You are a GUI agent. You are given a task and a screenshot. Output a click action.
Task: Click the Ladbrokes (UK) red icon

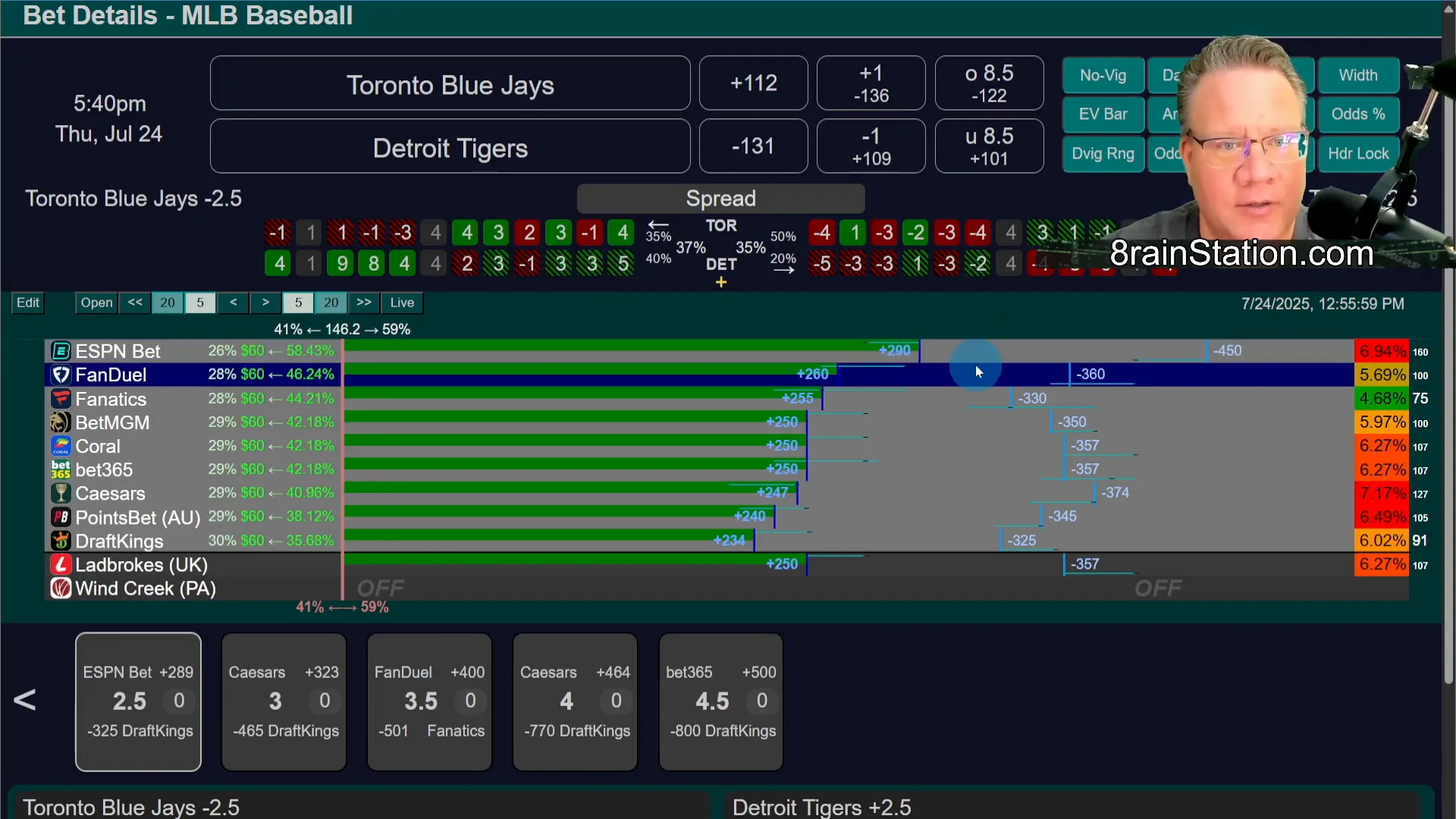[61, 565]
